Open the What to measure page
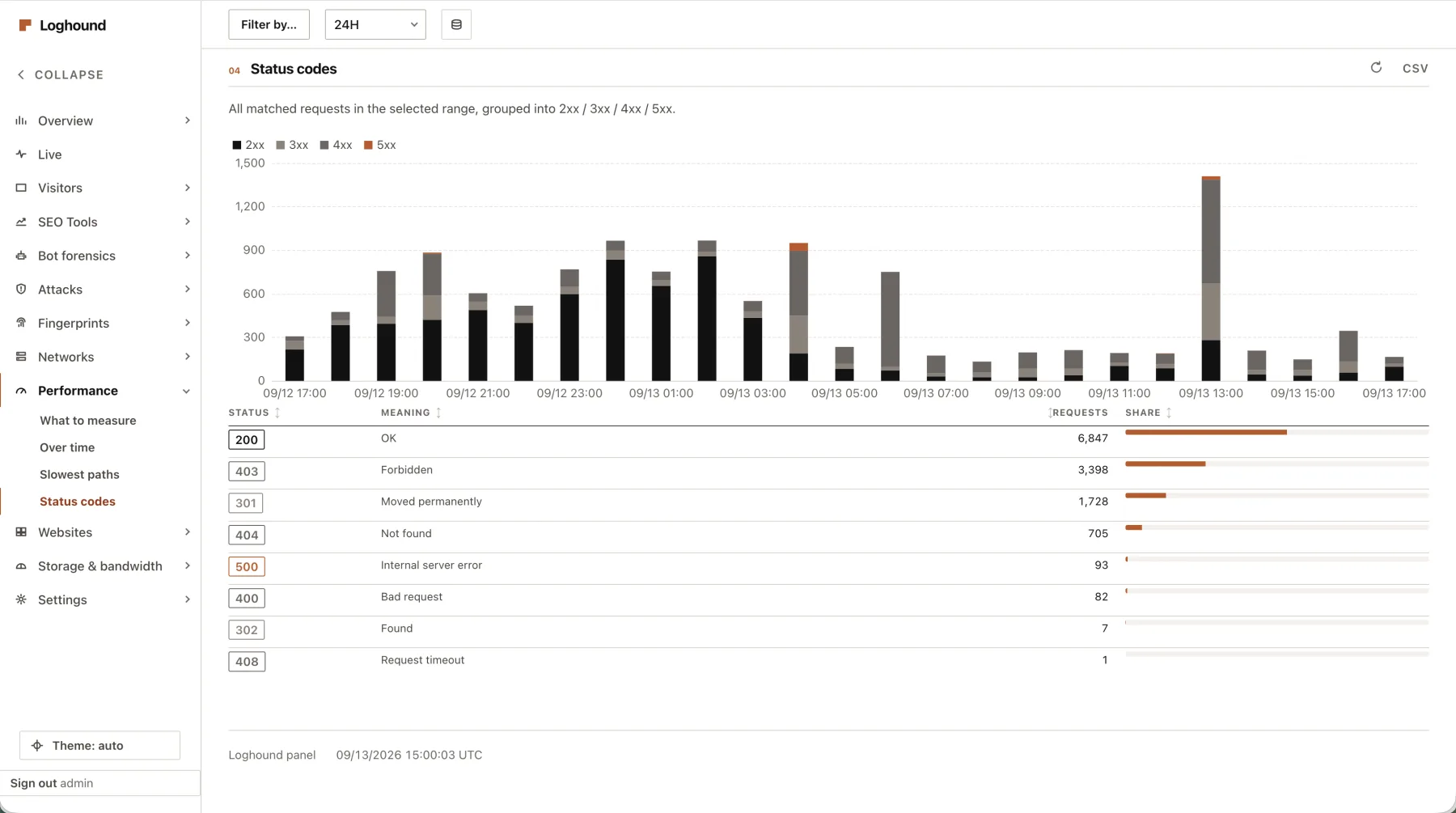 pyautogui.click(x=88, y=421)
